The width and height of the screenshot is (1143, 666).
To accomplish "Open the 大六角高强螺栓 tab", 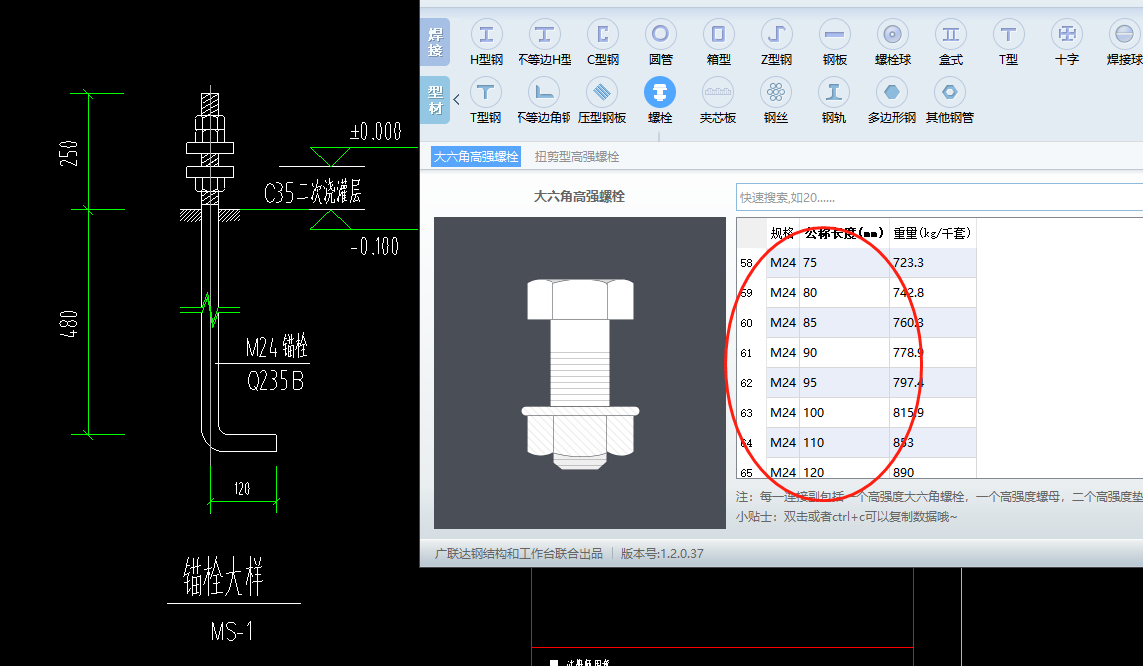I will coord(476,157).
